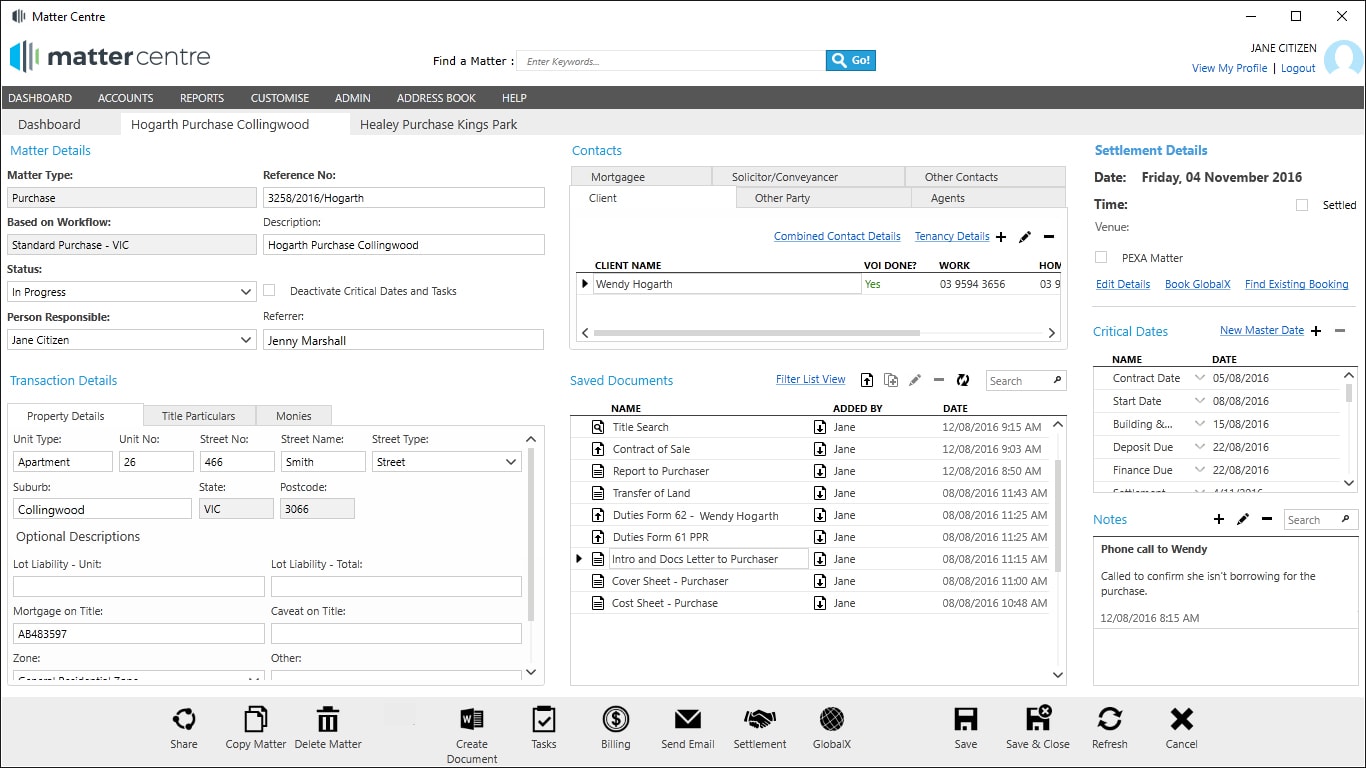
Task: Click the Find a Matter keywords field
Action: (671, 61)
